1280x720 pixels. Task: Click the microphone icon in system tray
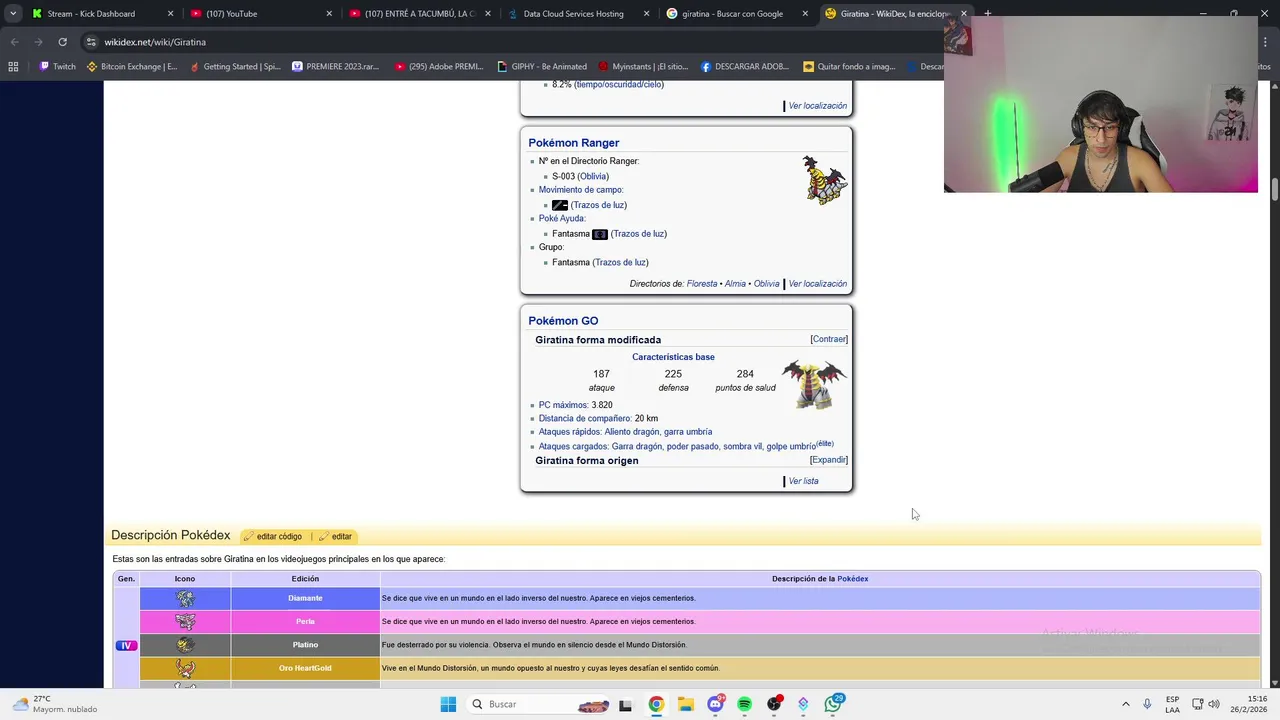click(x=1147, y=704)
